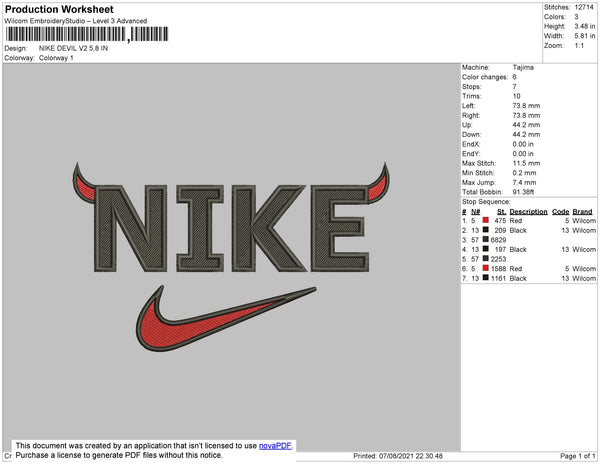Image resolution: width=600 pixels, height=464 pixels.
Task: Click the letter K in NIKE design
Action: tap(268, 228)
